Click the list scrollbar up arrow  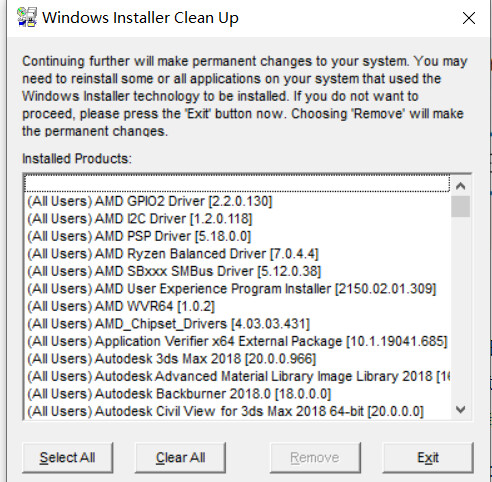(461, 186)
